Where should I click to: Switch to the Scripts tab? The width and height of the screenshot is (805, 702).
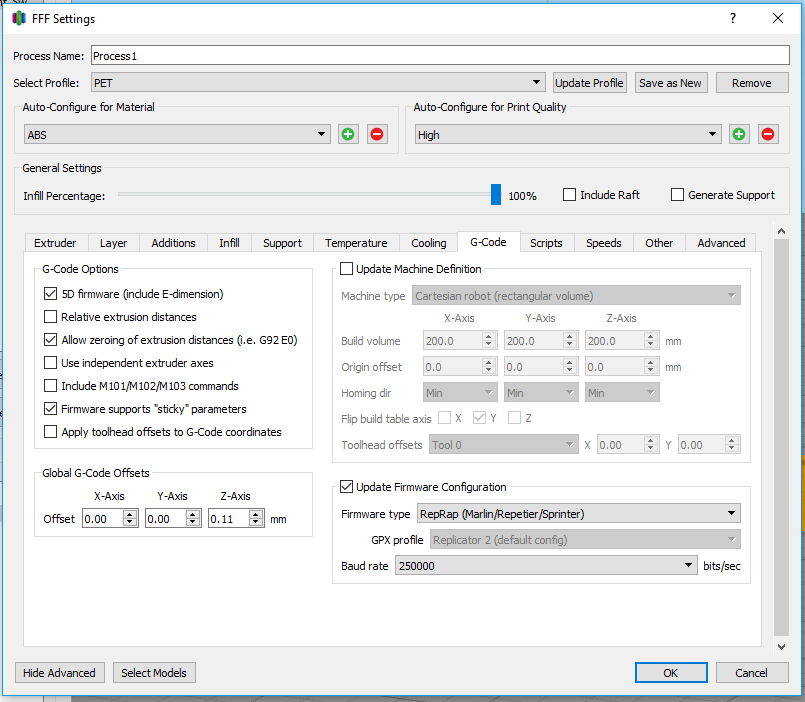click(x=546, y=243)
